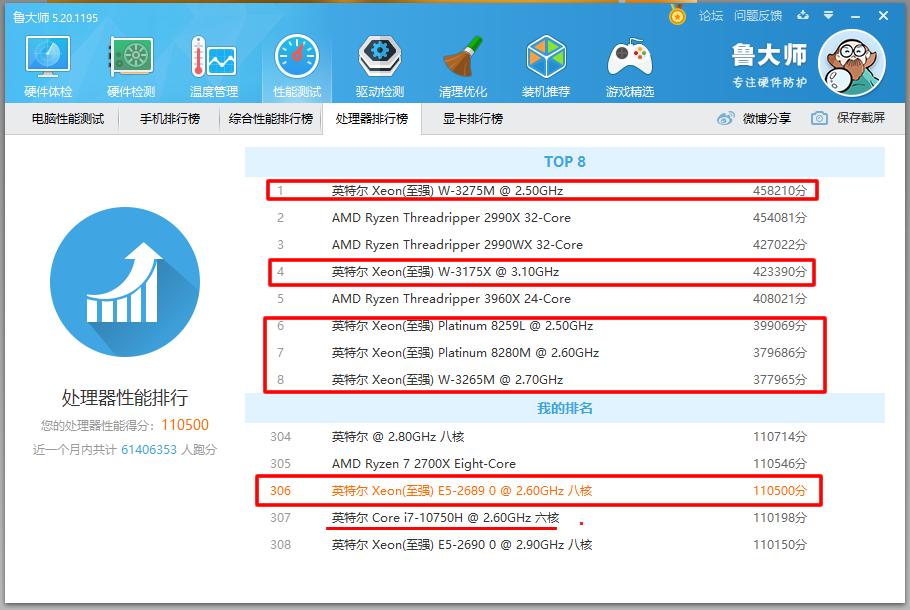Image resolution: width=910 pixels, height=610 pixels.
Task: Select Xeon E5-2690 0 @ 2.90GHz row
Action: point(565,544)
